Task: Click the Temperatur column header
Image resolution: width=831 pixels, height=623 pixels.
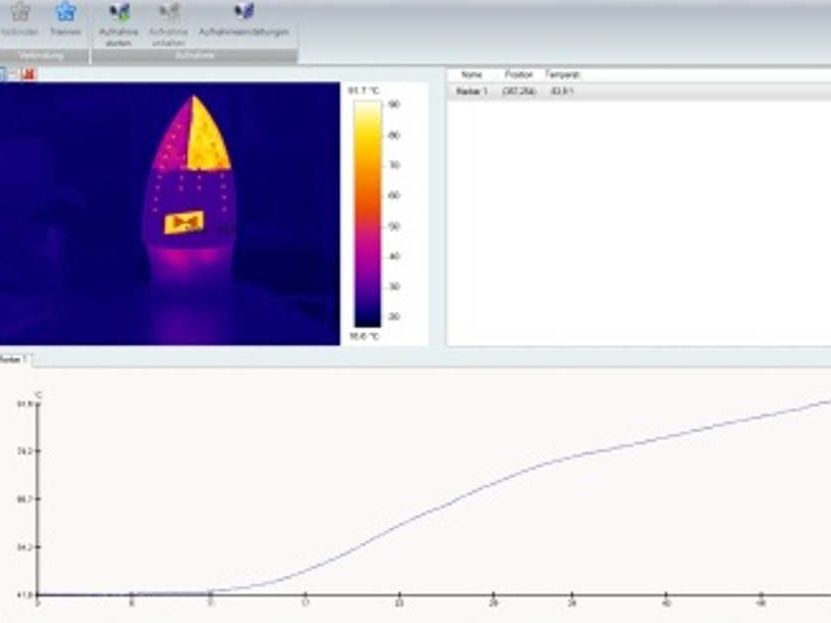Action: pos(562,75)
